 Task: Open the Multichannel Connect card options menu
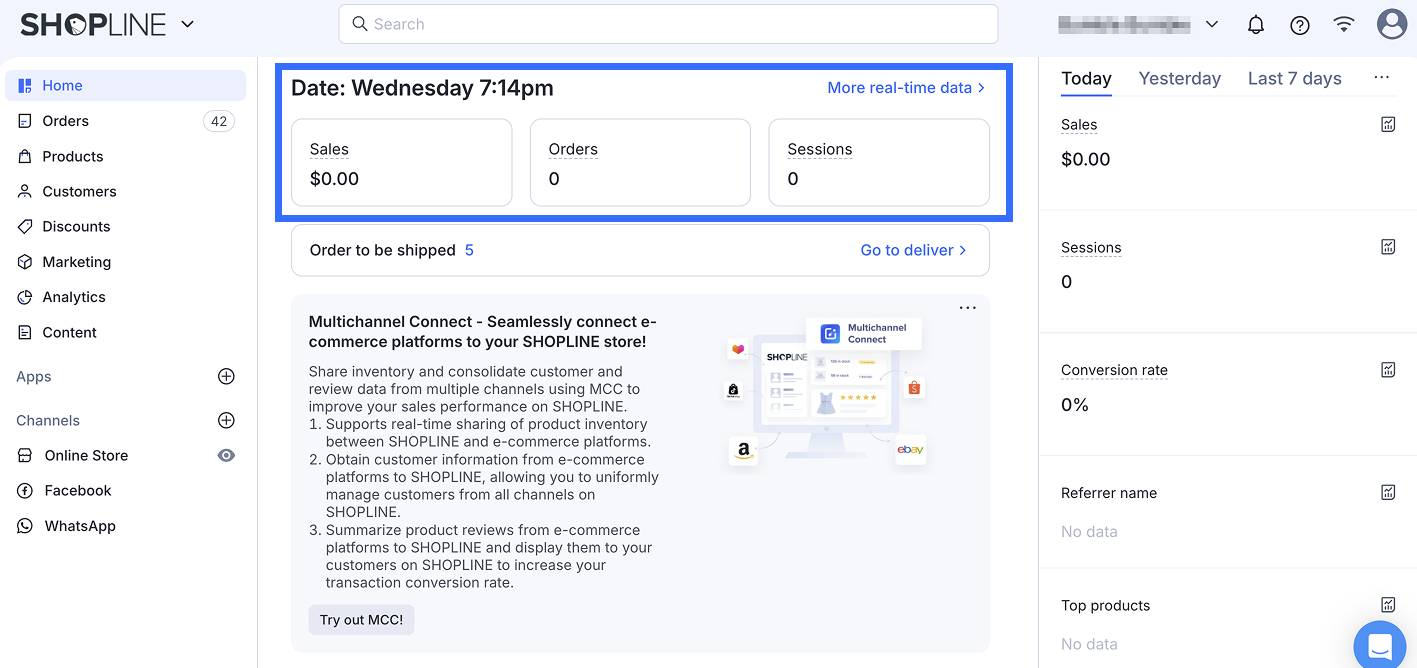(968, 308)
